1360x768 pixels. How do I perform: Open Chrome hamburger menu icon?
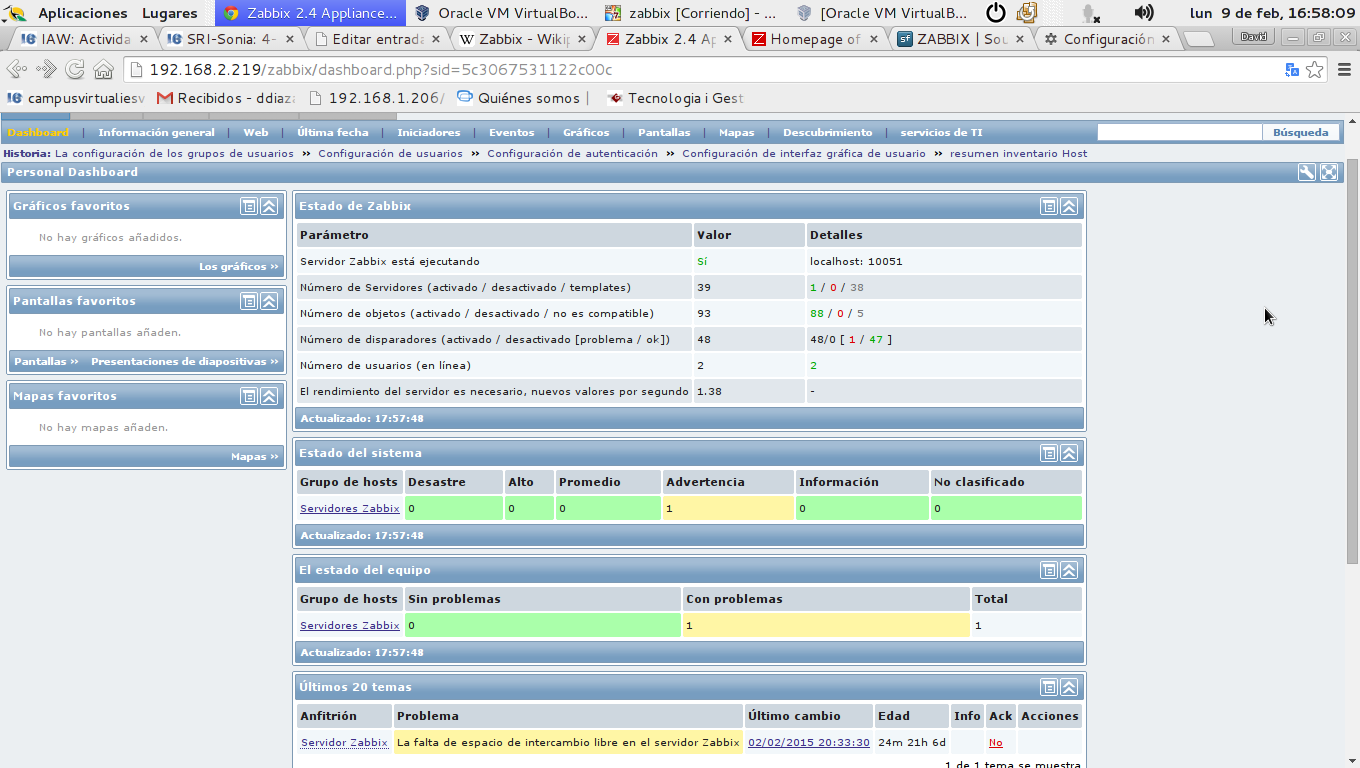1341,70
